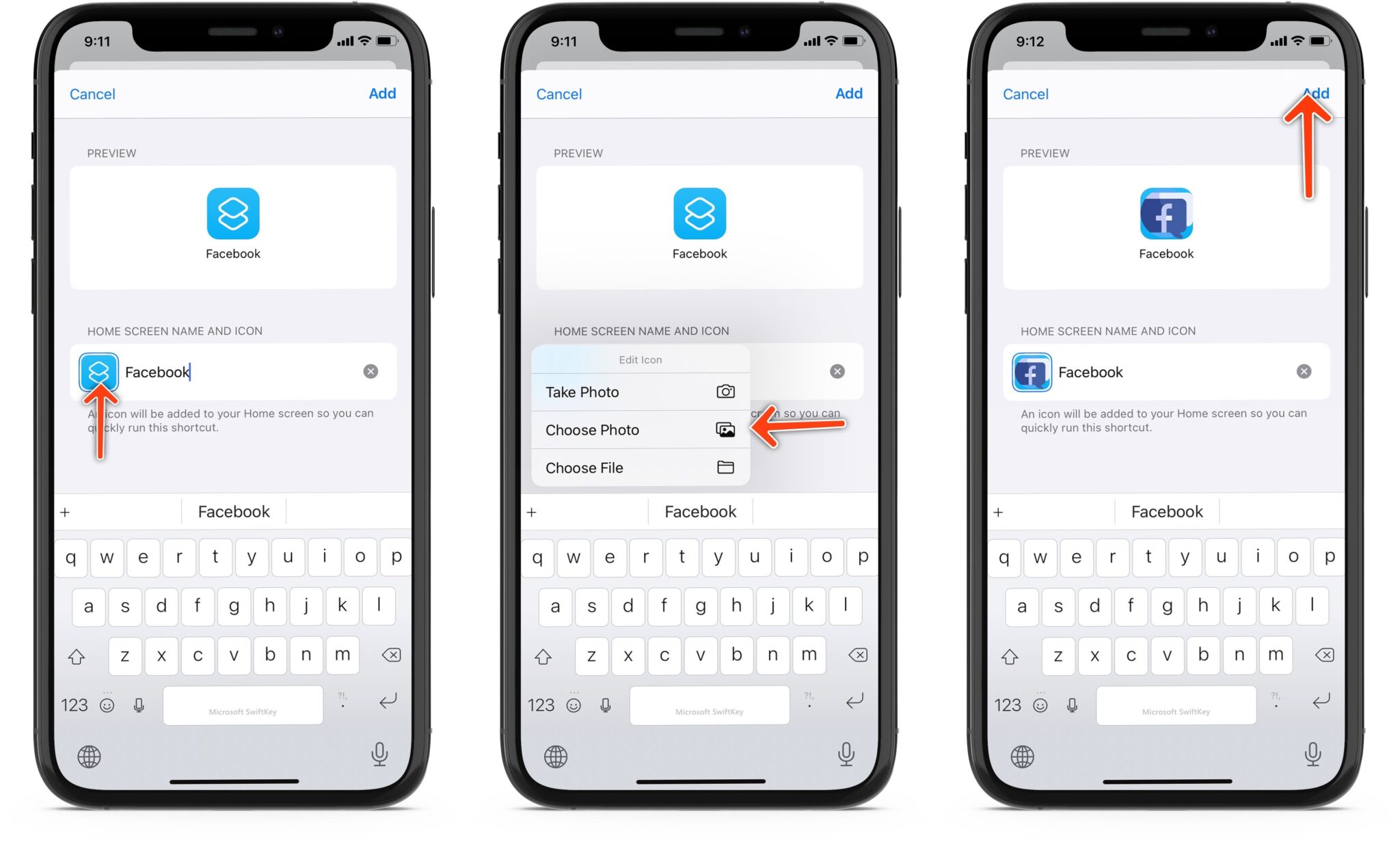Tap the Choose Photo image picker icon
The height and width of the screenshot is (842, 1400).
pyautogui.click(x=725, y=430)
